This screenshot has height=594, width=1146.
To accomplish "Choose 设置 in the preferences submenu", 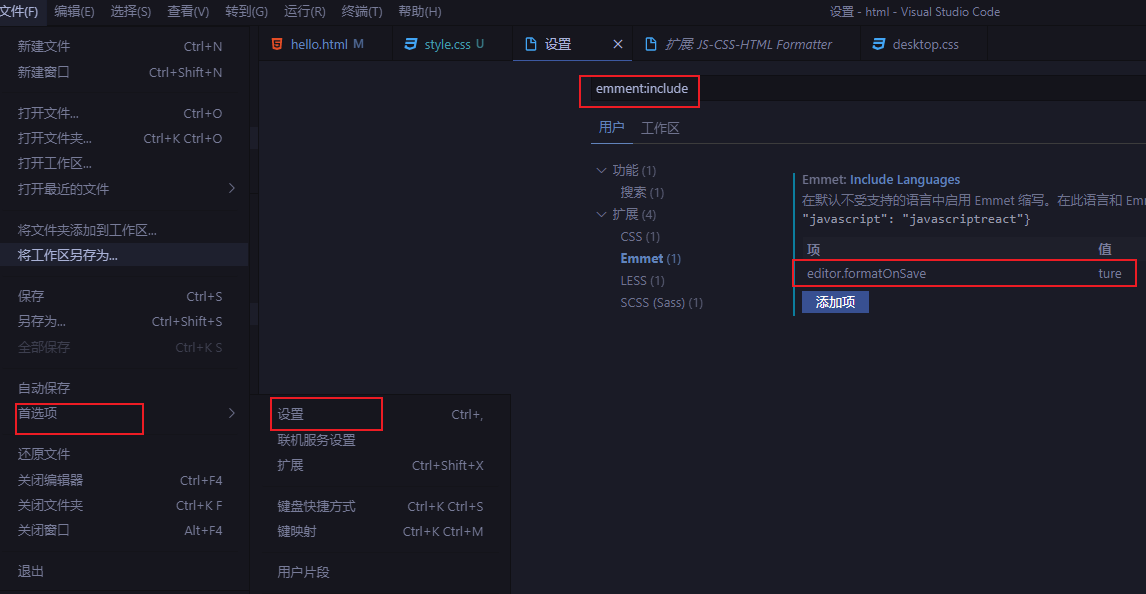I will 380,414.
